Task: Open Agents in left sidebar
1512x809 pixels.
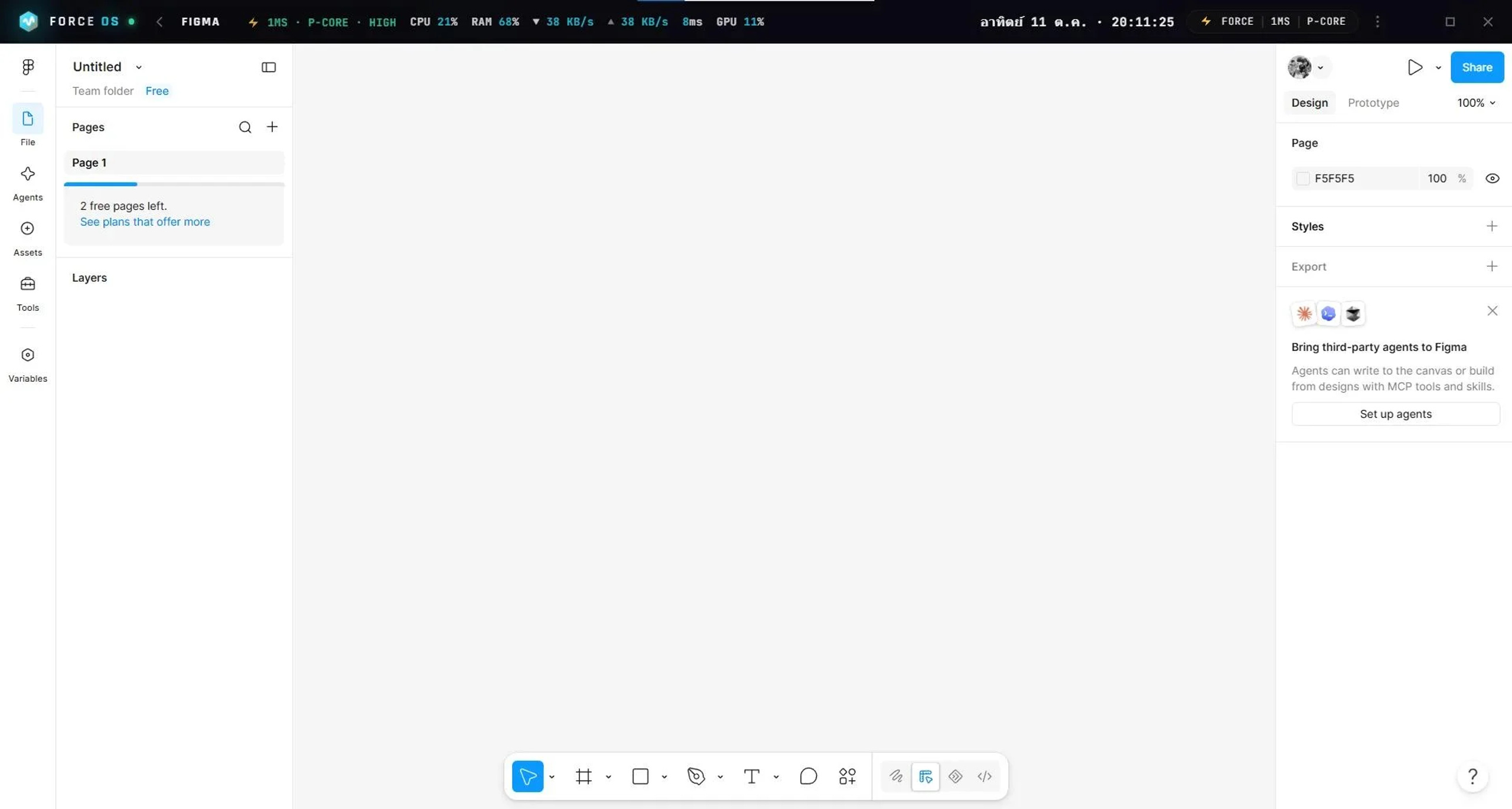Action: 28,184
